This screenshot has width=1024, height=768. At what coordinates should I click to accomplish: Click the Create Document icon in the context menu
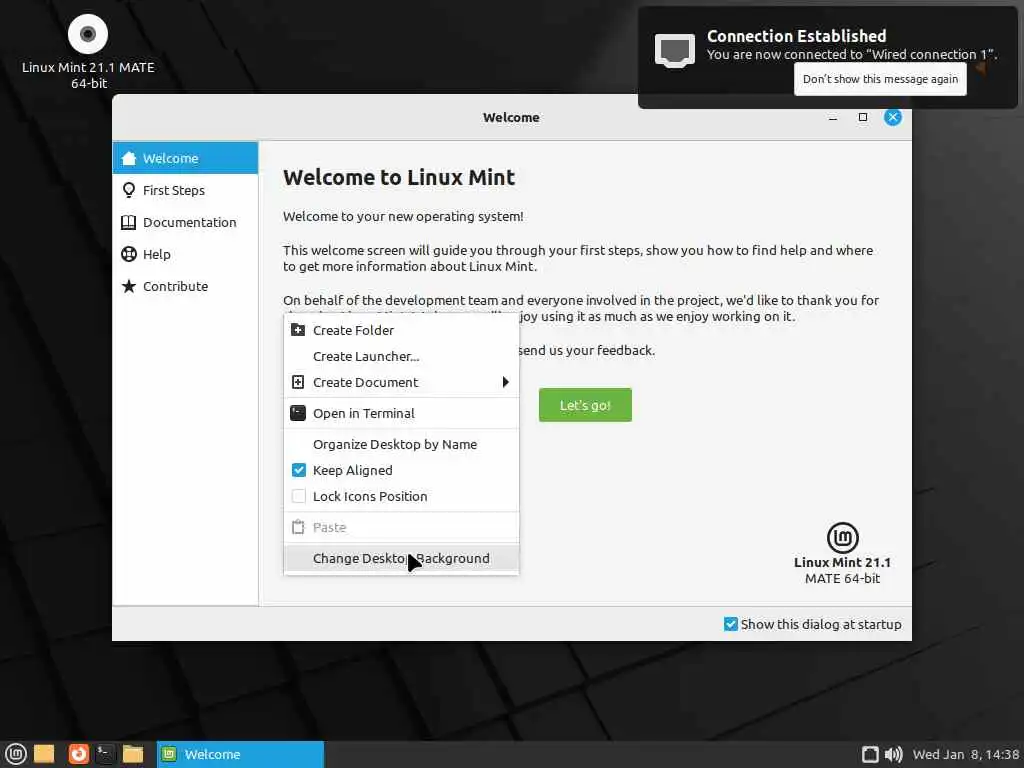click(298, 382)
